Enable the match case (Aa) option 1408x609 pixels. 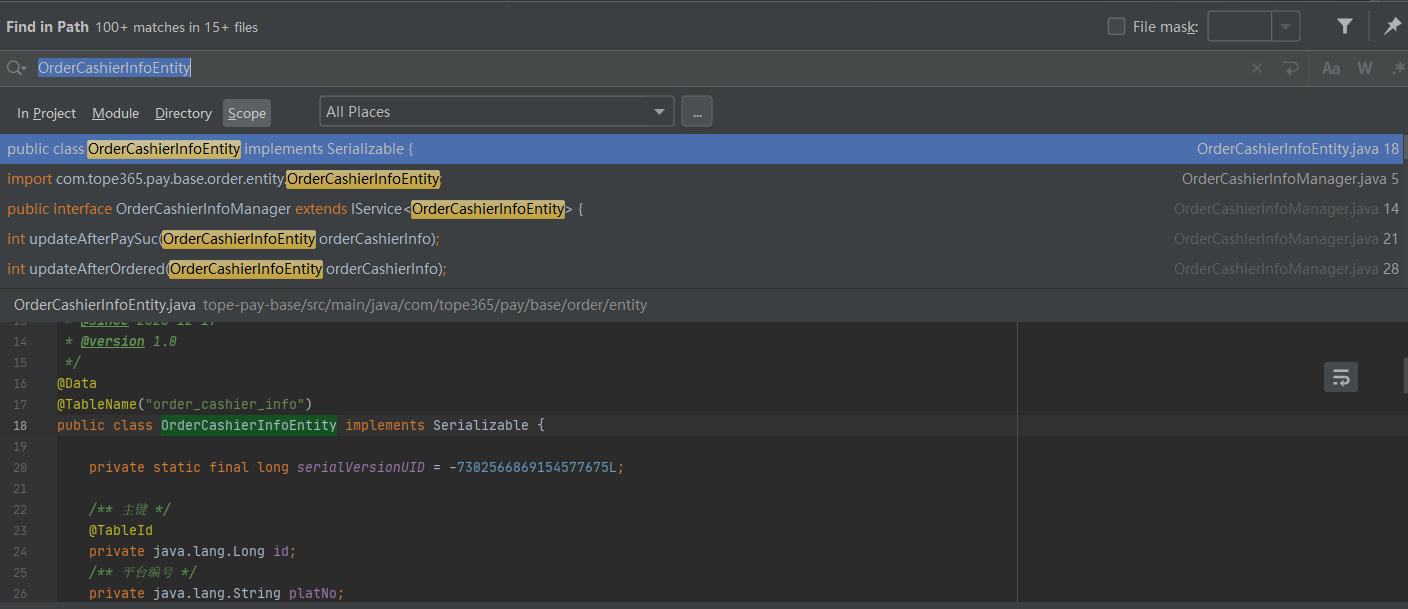[1331, 68]
